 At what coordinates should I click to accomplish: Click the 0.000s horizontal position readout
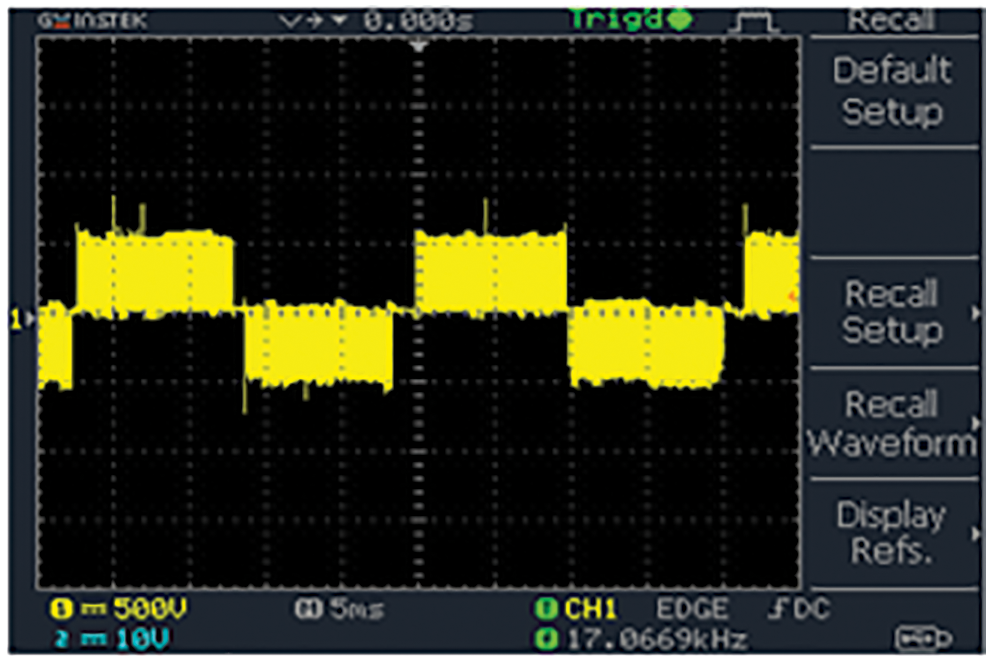tap(418, 20)
